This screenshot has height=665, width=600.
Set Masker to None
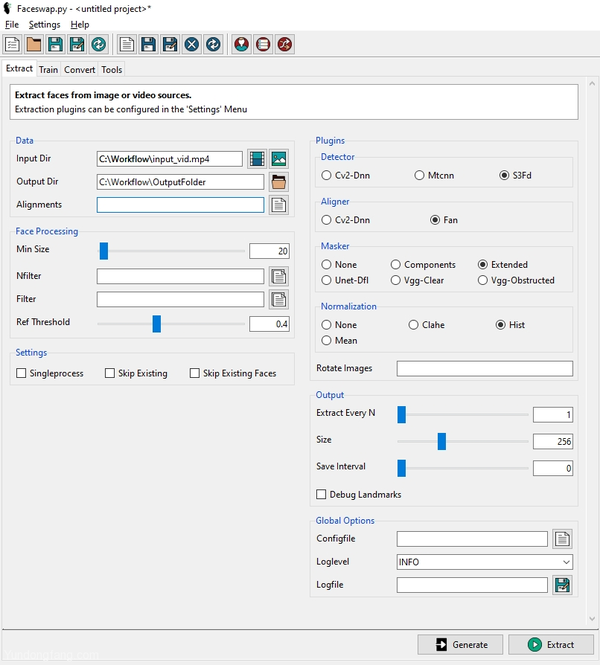click(339, 265)
